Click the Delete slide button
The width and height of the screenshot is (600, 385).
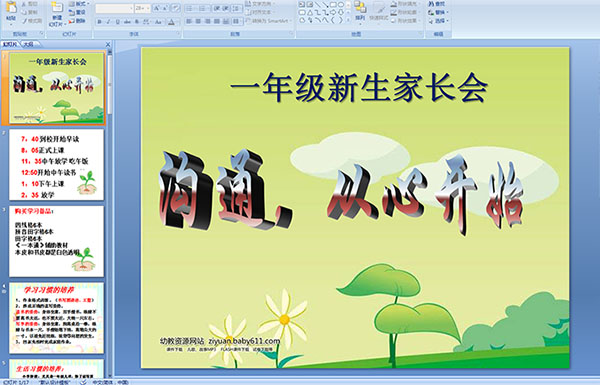tap(77, 21)
